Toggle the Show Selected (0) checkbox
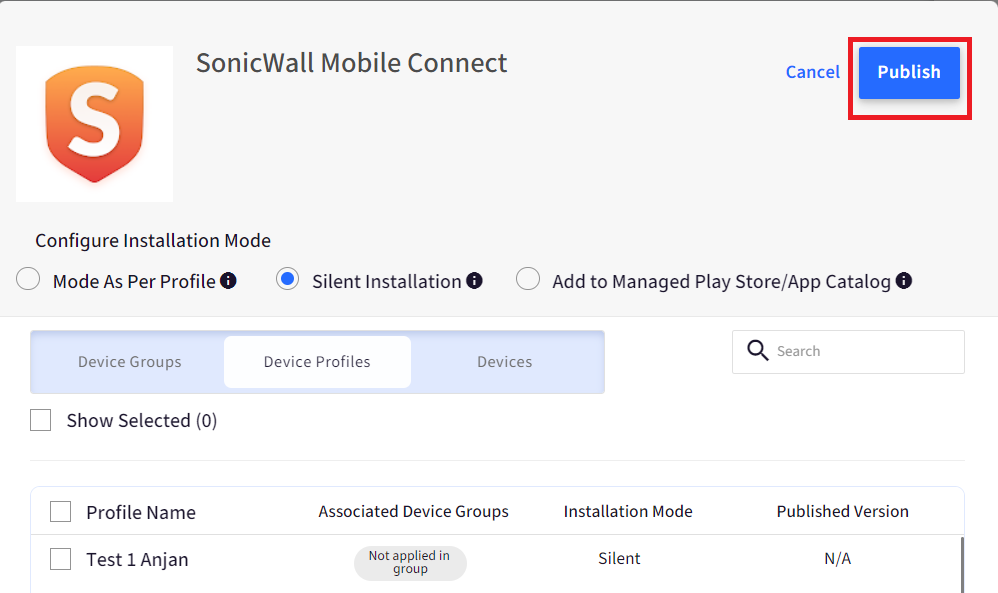This screenshot has width=998, height=593. pyautogui.click(x=41, y=421)
